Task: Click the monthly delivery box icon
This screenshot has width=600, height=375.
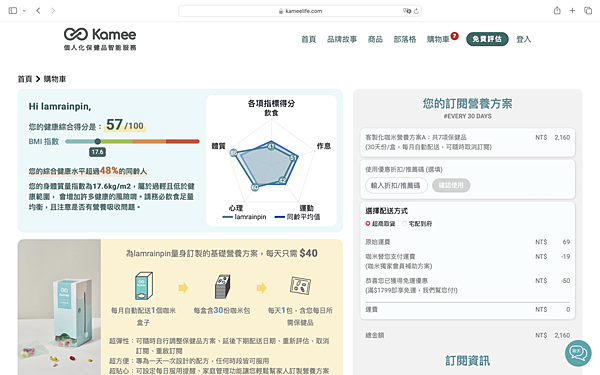Action: coord(144,286)
